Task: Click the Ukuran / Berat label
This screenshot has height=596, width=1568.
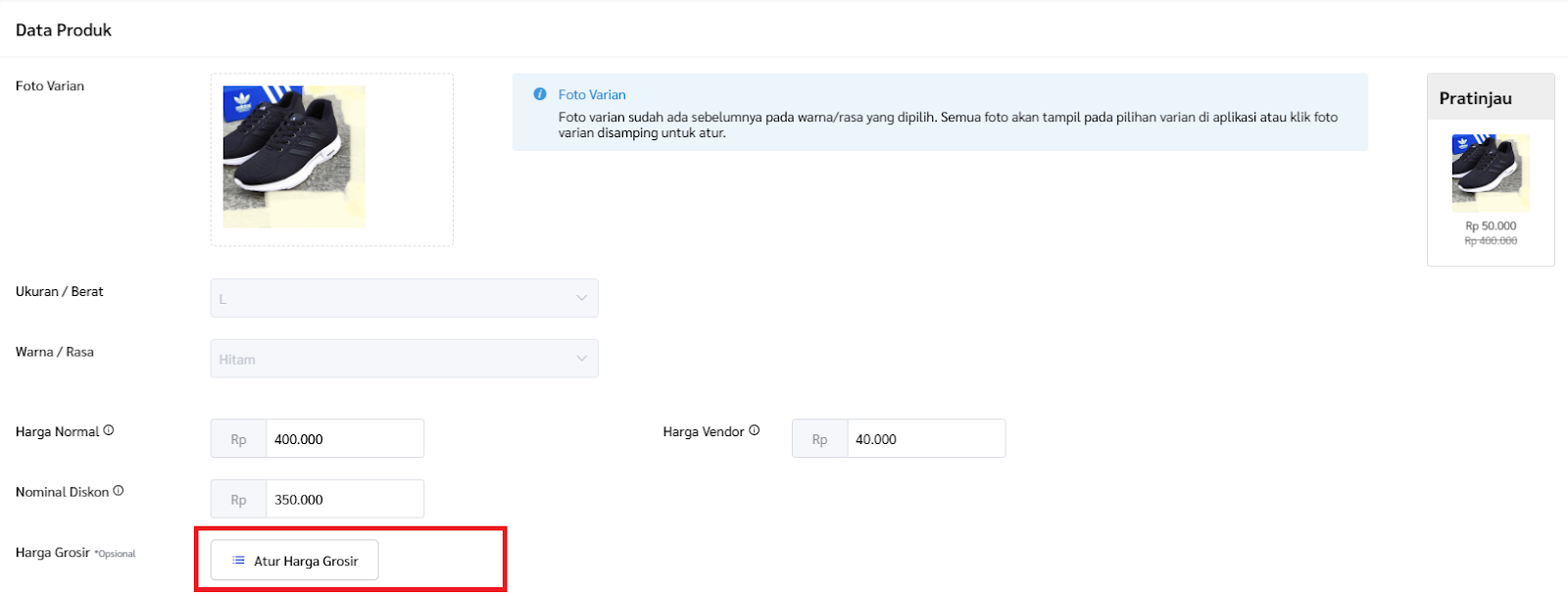Action: pyautogui.click(x=60, y=291)
